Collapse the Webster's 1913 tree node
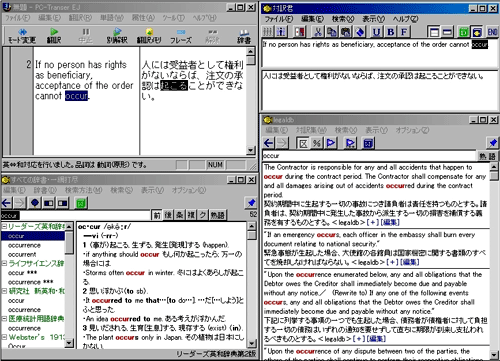500x361 pixels. click(x=4, y=337)
